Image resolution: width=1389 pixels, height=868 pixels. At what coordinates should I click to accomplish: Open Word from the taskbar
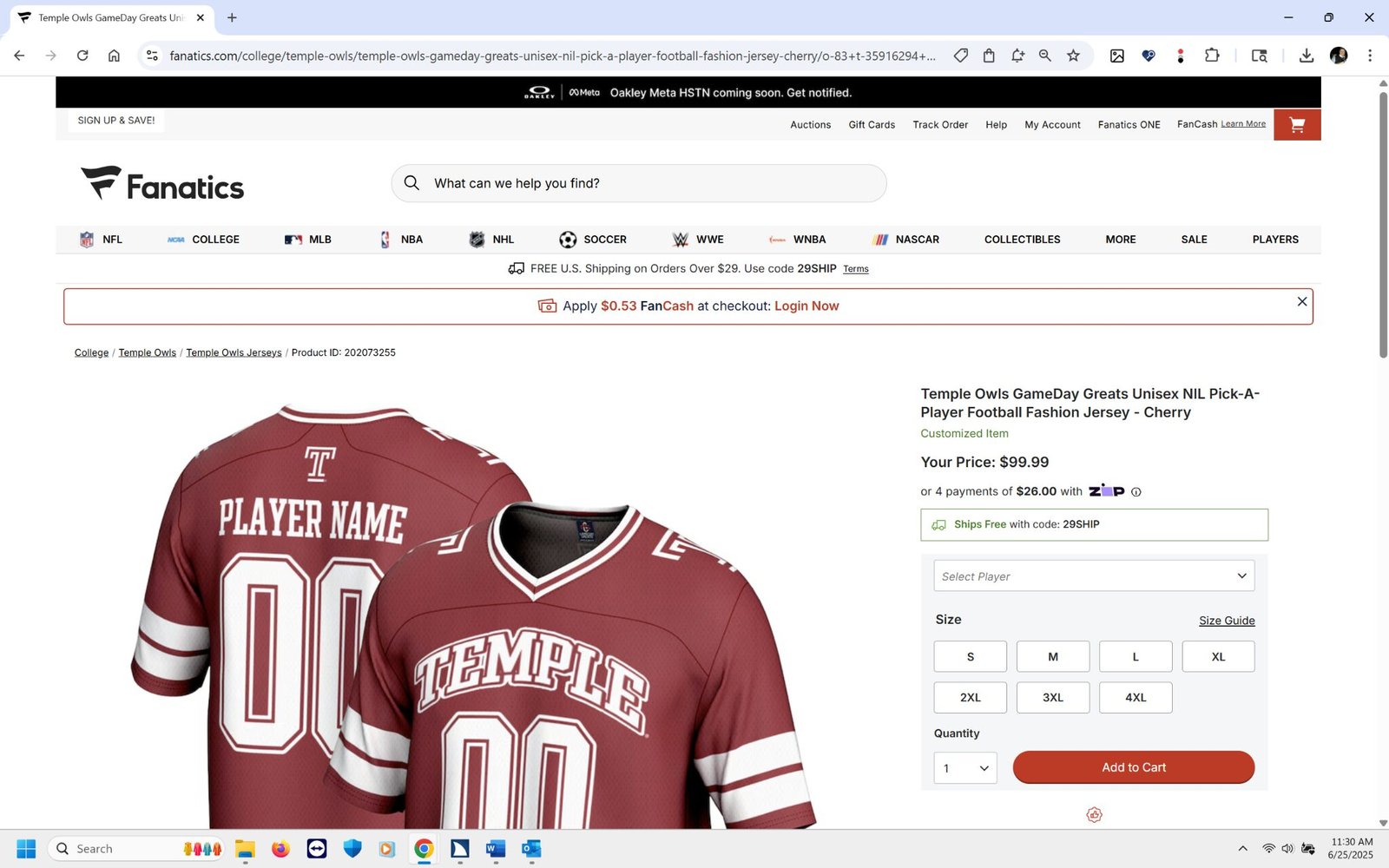point(496,849)
